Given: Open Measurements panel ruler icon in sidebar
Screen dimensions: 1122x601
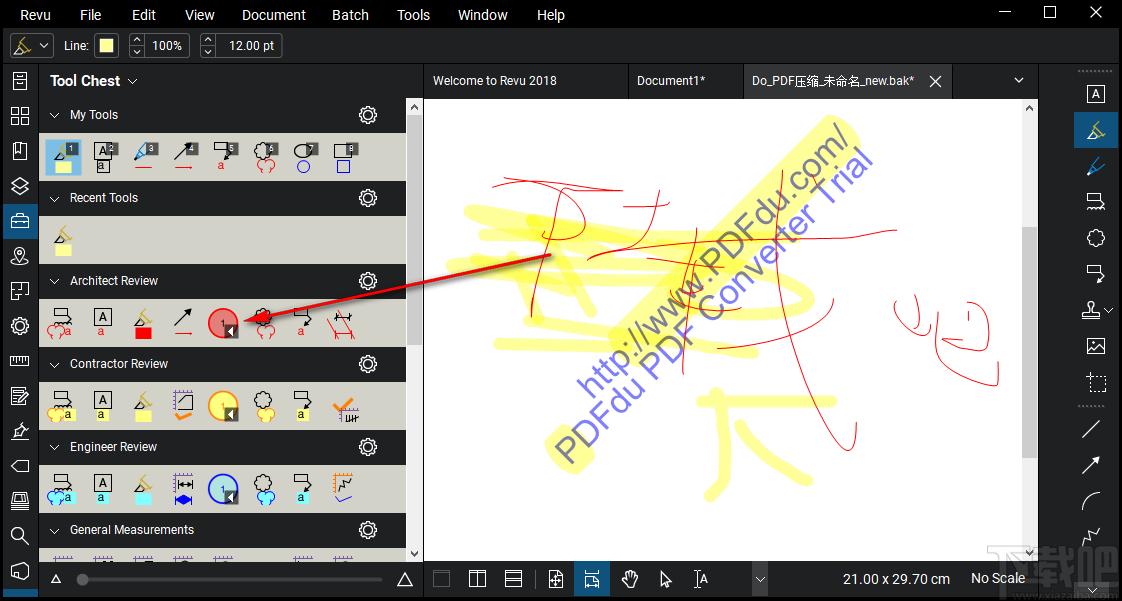Looking at the screenshot, I should [x=20, y=361].
